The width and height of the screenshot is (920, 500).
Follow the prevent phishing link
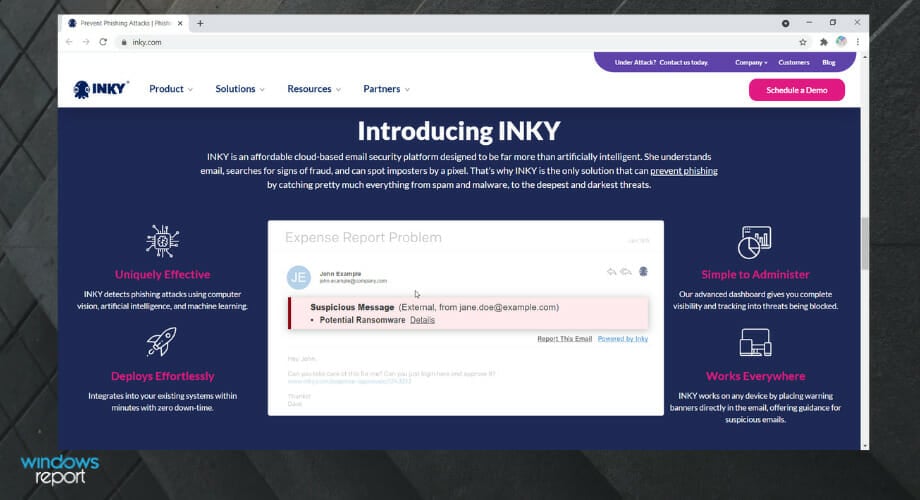tap(684, 171)
